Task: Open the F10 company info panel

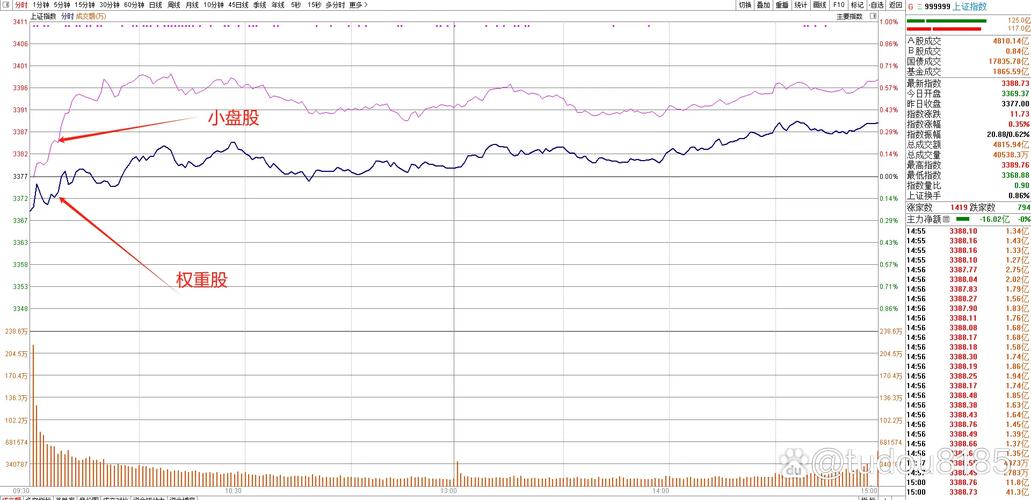Action: pos(839,5)
